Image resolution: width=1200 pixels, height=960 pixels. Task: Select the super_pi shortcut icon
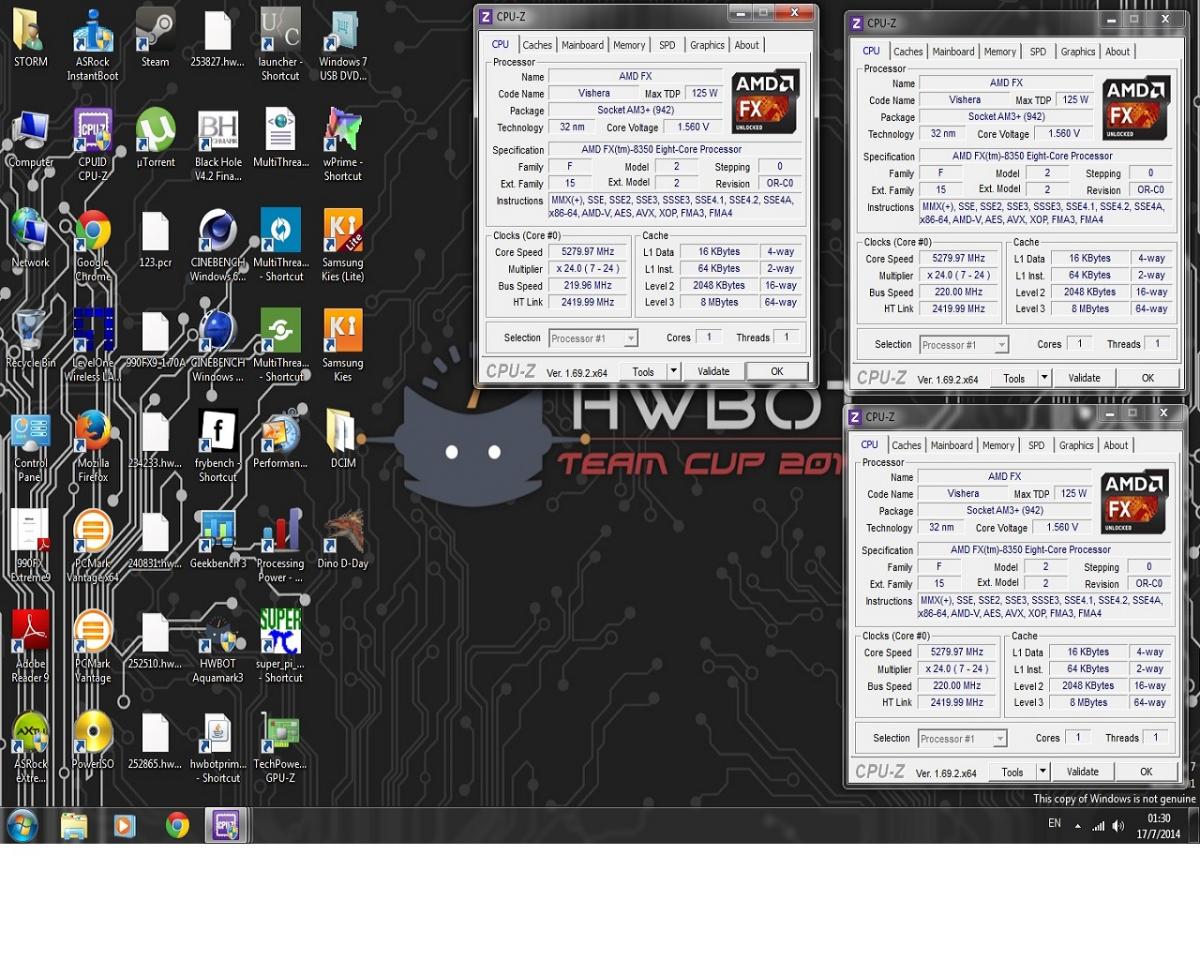coord(280,647)
